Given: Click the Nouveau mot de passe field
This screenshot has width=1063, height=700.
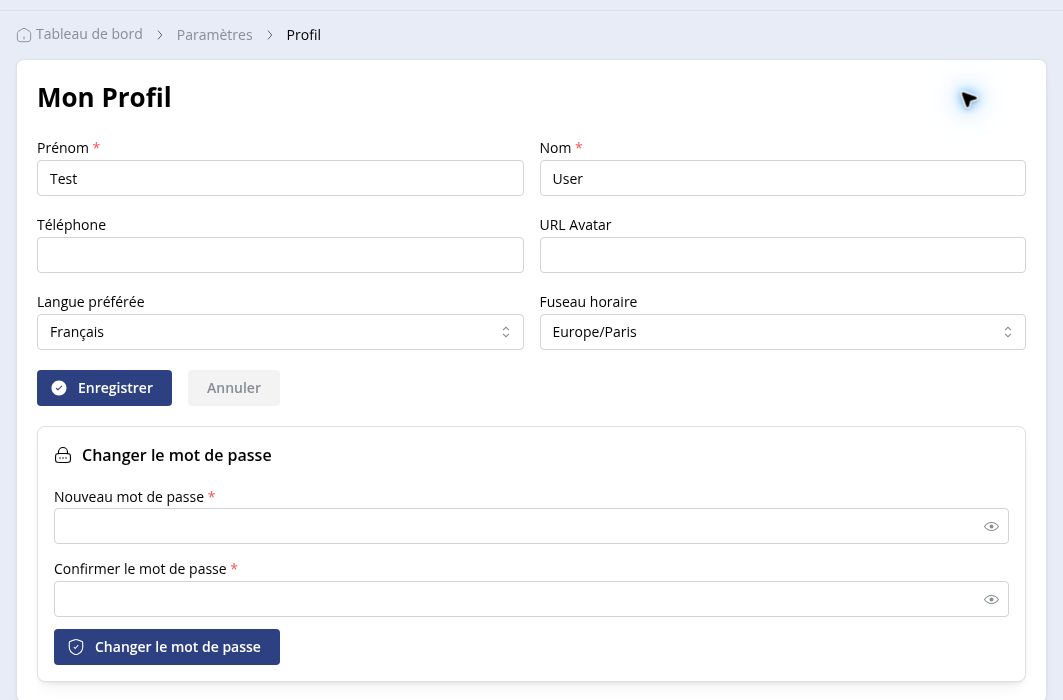Looking at the screenshot, I should 531,526.
